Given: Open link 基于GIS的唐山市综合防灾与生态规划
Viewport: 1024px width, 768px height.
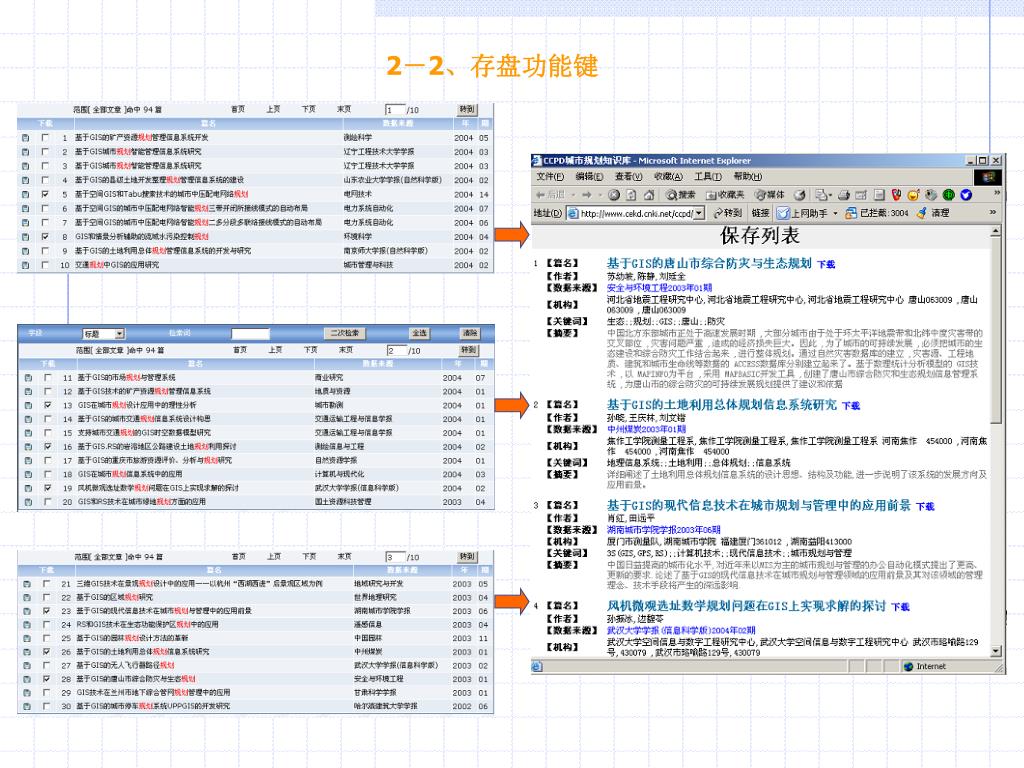Looking at the screenshot, I should coord(709,263).
